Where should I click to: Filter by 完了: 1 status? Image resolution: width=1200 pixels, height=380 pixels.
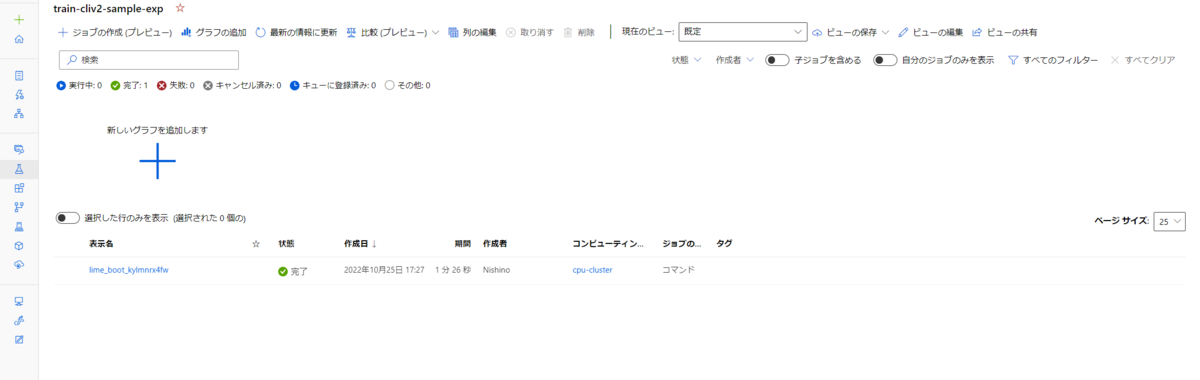point(129,85)
